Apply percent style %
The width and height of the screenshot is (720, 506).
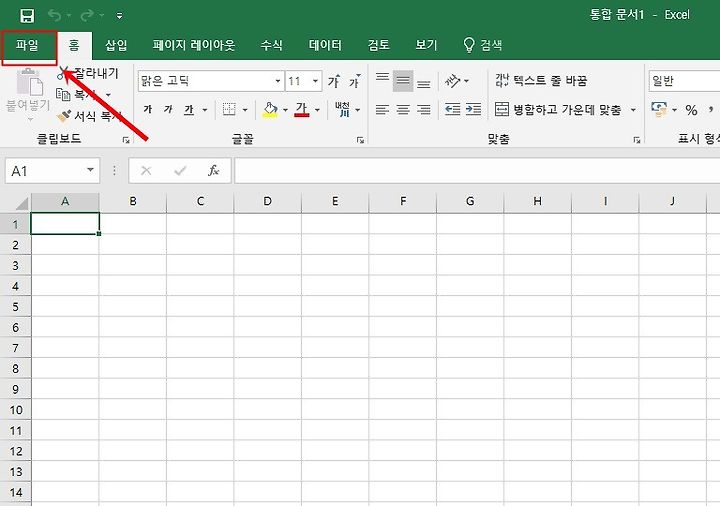point(691,110)
